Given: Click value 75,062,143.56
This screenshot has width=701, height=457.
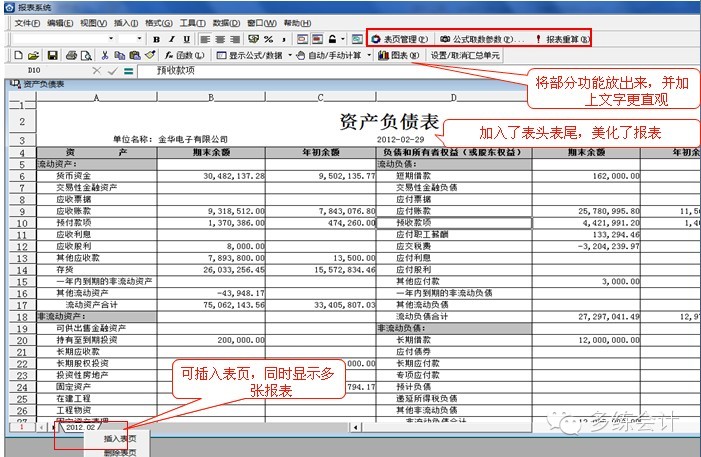Looking at the screenshot, I should [234, 305].
